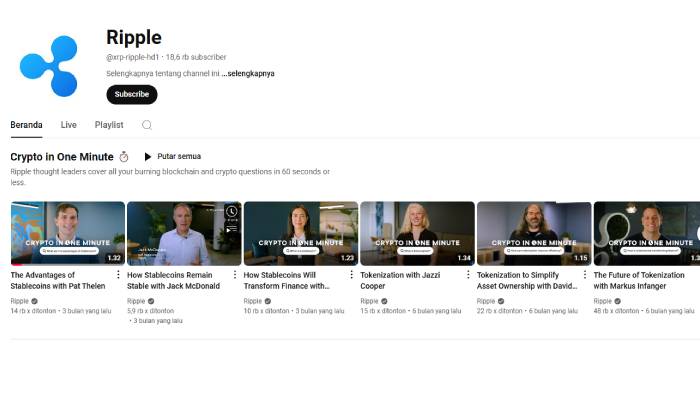Click the play icon beside Putar semua
Image resolution: width=700 pixels, height=400 pixels.
click(x=148, y=157)
